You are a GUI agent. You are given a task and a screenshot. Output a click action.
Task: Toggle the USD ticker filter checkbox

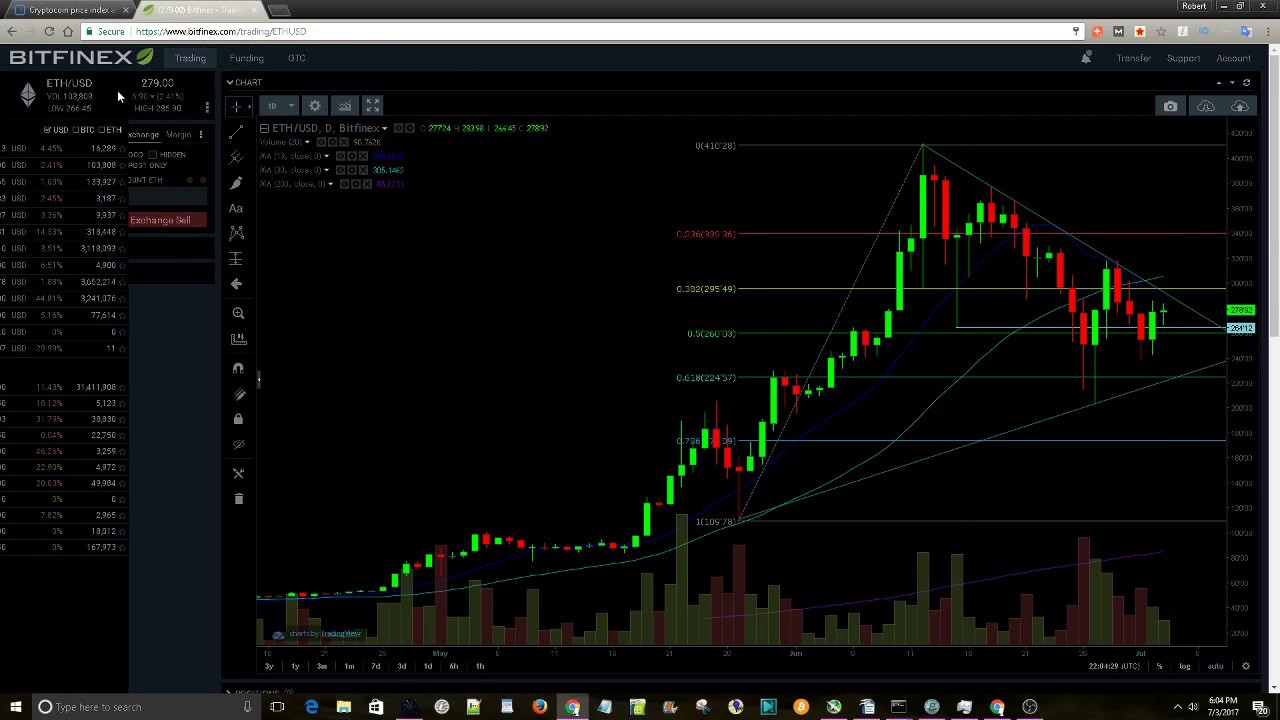tap(47, 130)
